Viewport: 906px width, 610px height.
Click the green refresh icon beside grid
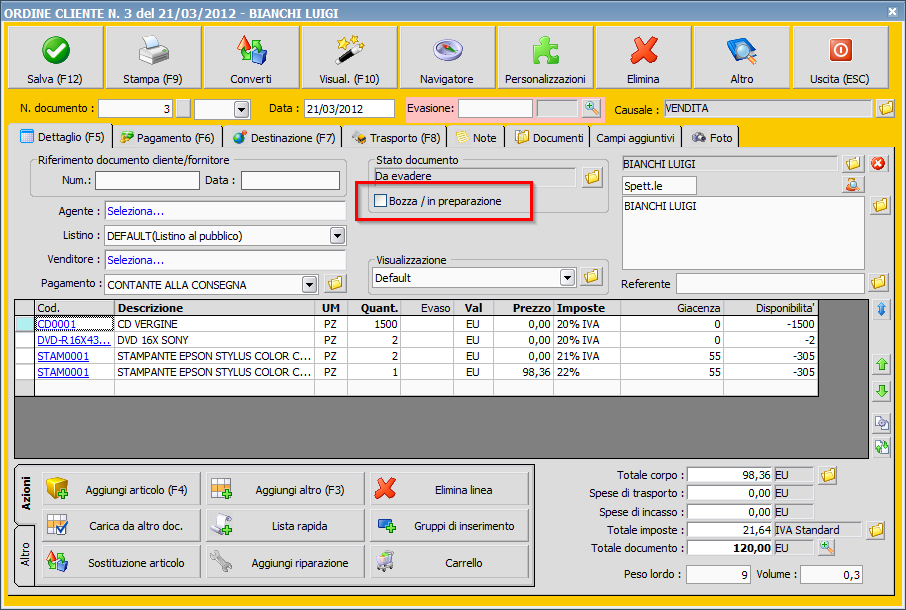(882, 447)
